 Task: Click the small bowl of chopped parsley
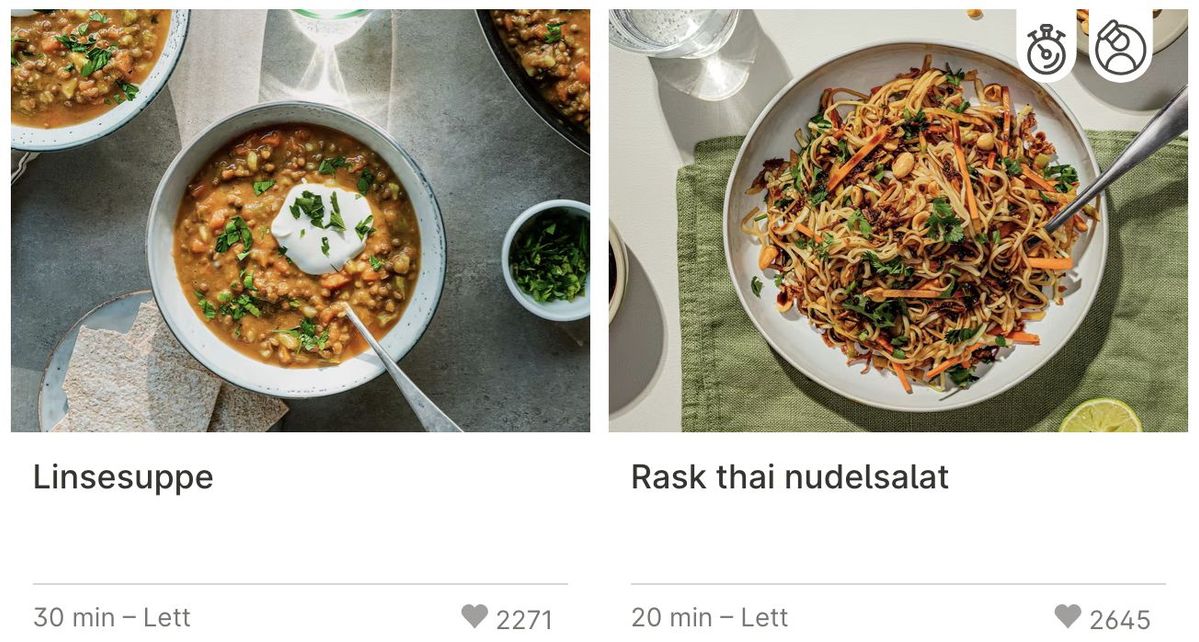tap(549, 259)
